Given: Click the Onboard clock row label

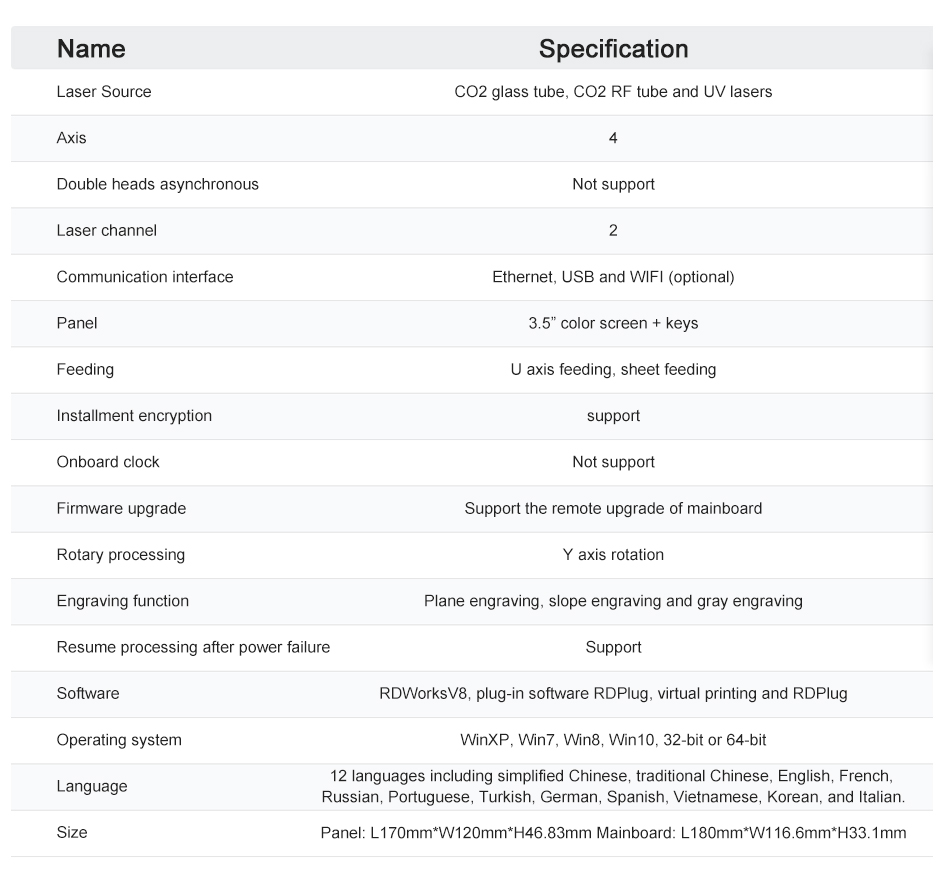Looking at the screenshot, I should pyautogui.click(x=108, y=462).
